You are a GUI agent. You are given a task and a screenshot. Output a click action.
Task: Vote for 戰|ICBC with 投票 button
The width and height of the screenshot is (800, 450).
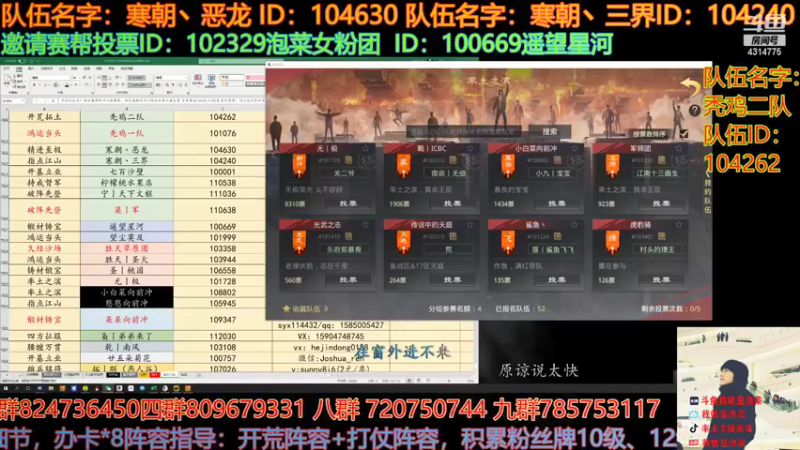(453, 203)
